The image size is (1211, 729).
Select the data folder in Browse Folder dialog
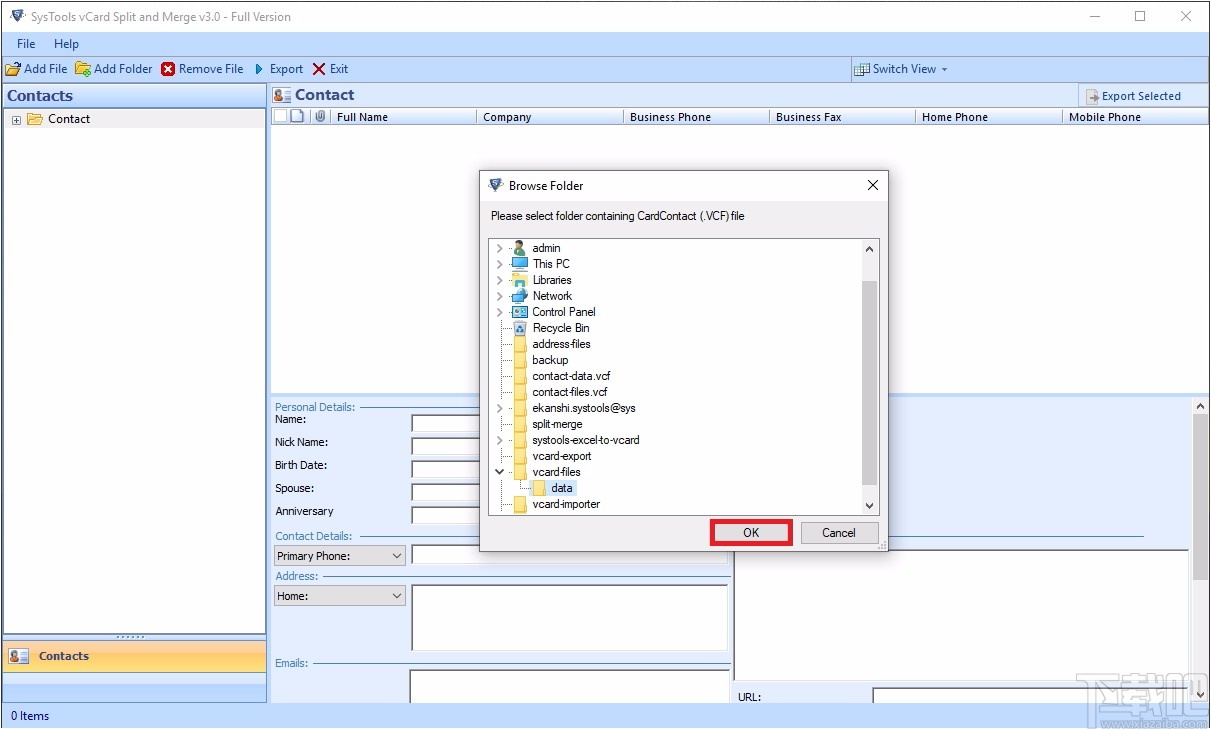coord(562,488)
